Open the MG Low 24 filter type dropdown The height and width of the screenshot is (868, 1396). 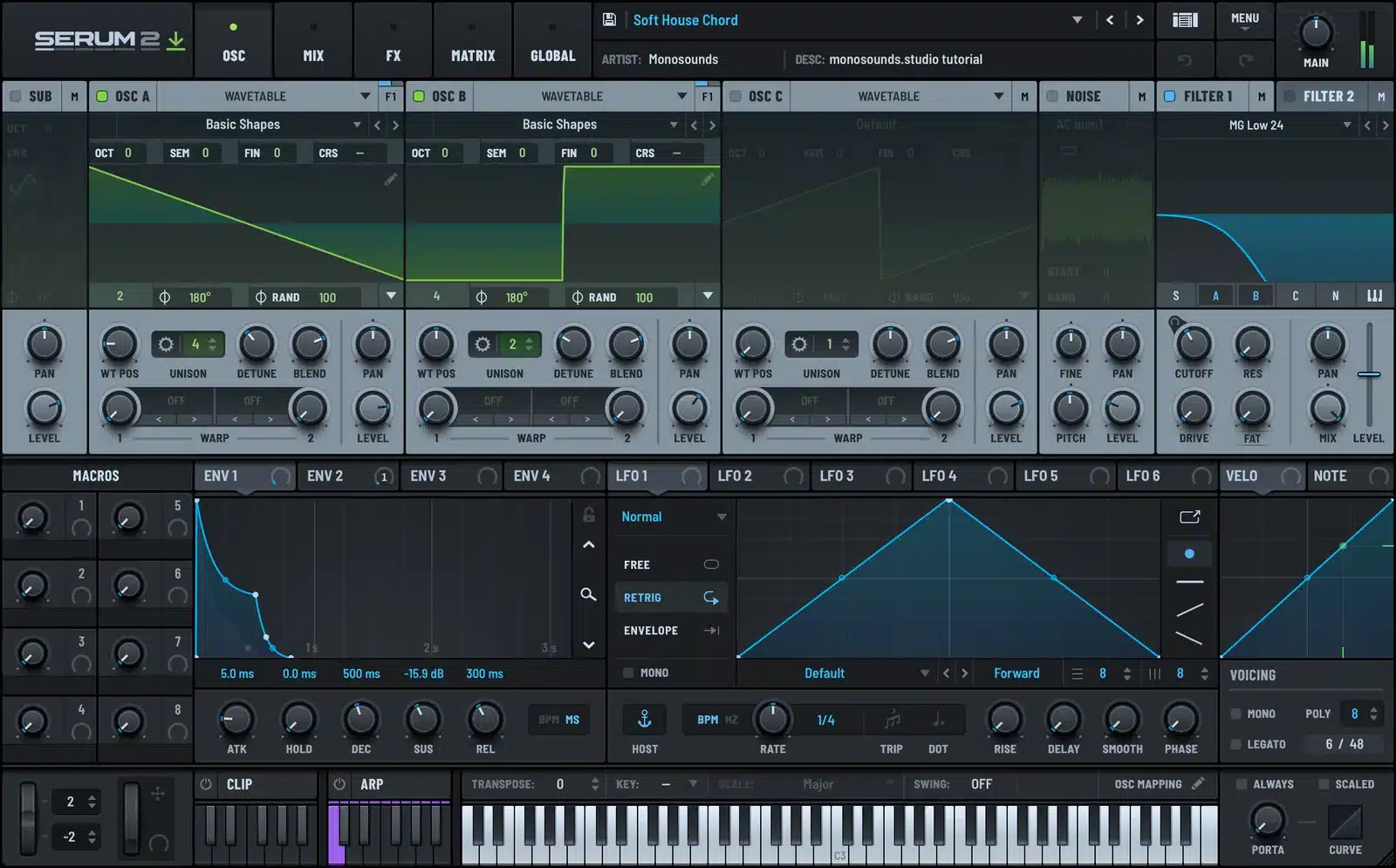click(x=1256, y=125)
